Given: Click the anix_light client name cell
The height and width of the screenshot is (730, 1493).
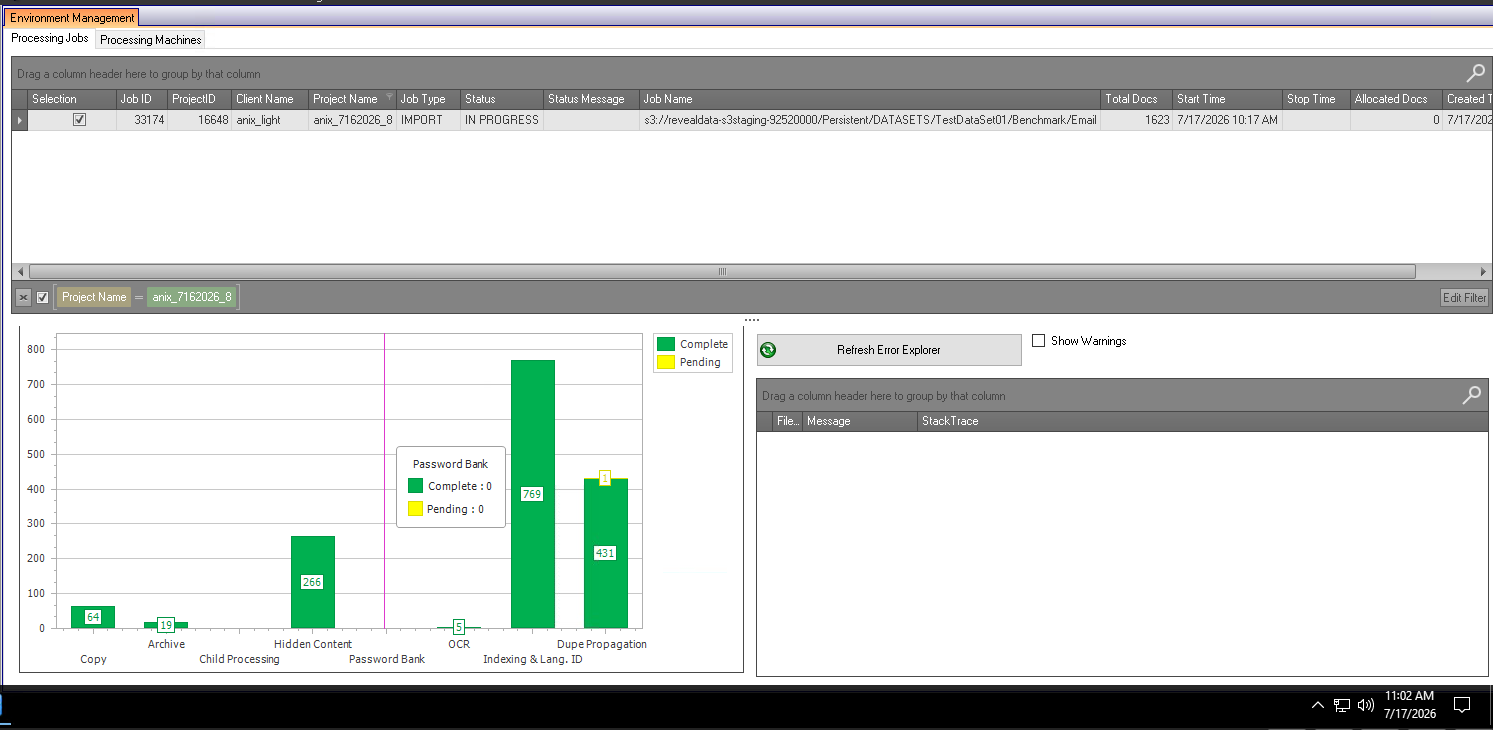Looking at the screenshot, I should click(x=270, y=120).
